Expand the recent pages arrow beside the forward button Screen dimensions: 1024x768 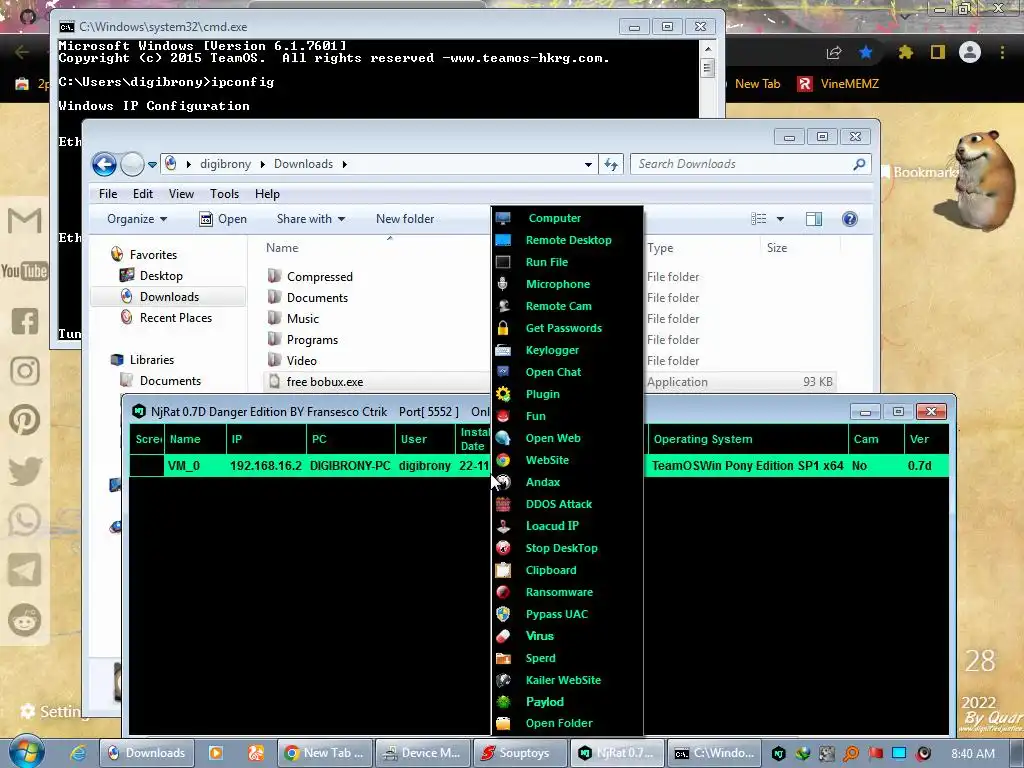152,165
